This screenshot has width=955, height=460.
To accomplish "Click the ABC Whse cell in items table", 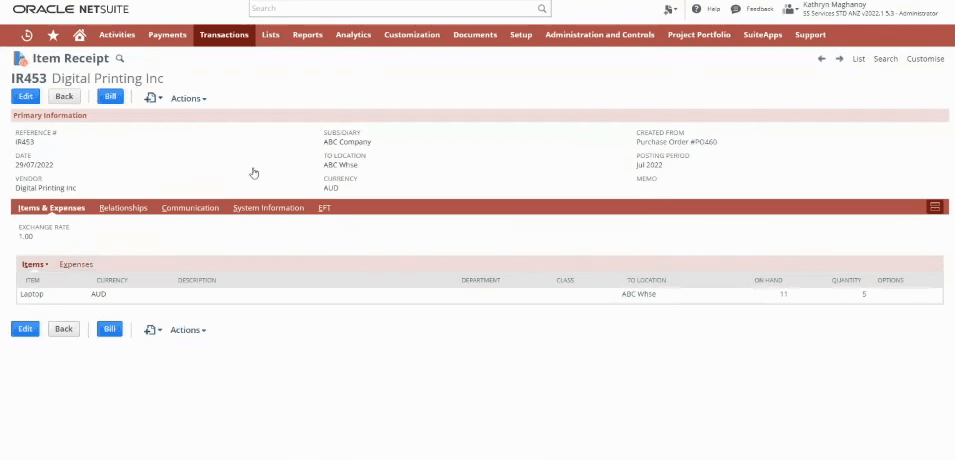I will pyautogui.click(x=639, y=294).
